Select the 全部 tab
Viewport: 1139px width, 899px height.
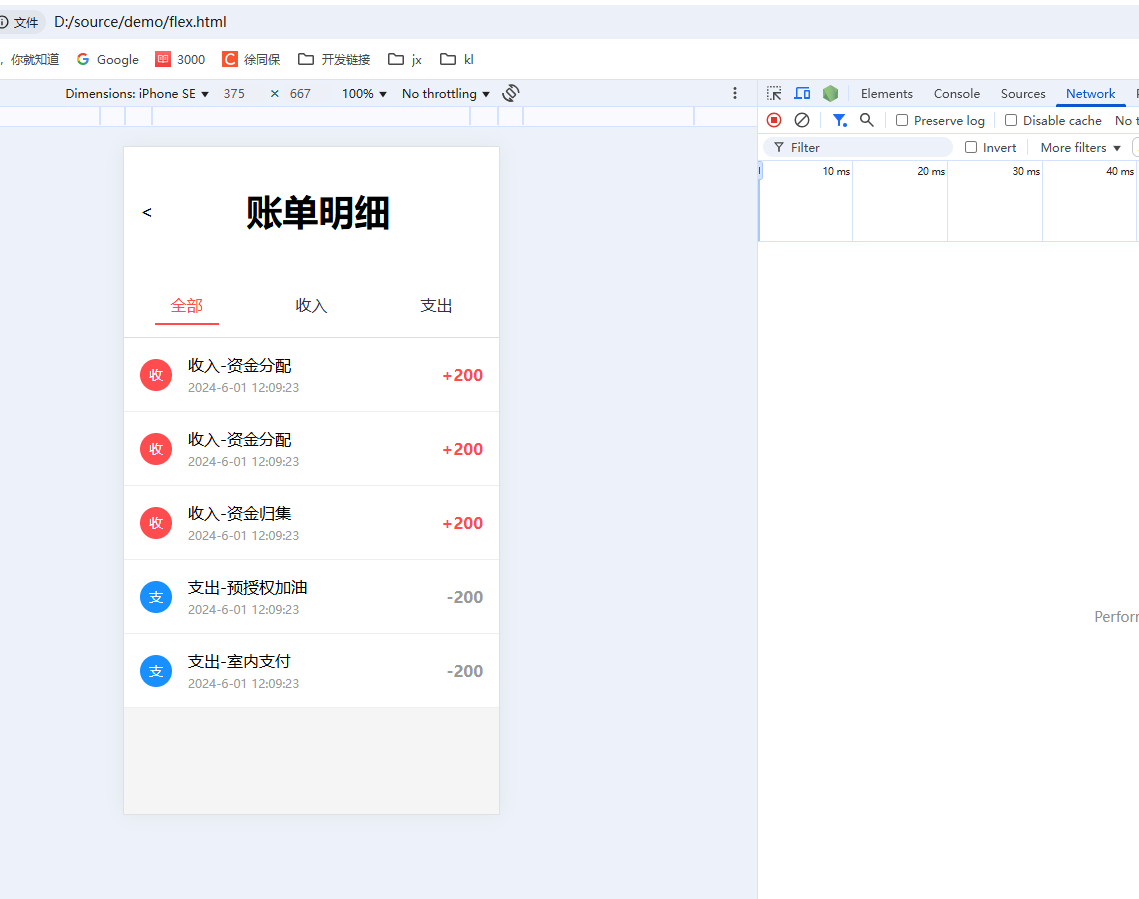[x=187, y=306]
